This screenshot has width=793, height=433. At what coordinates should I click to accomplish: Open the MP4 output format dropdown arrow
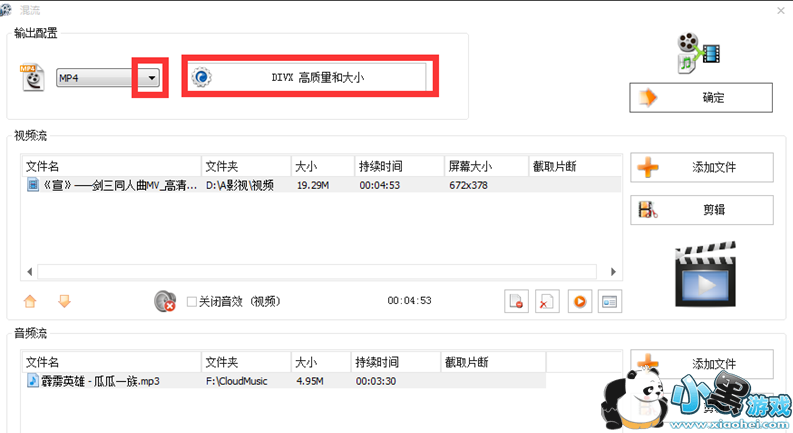click(x=151, y=78)
